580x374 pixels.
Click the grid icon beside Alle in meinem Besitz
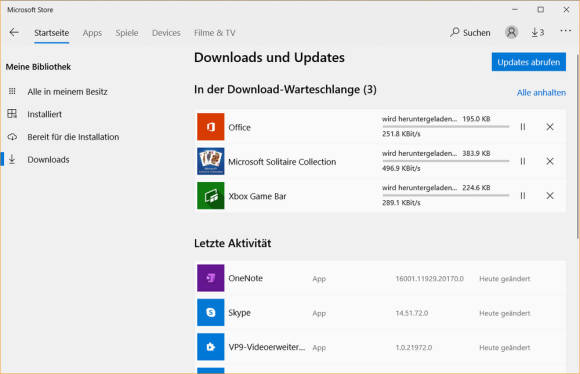click(x=12, y=91)
